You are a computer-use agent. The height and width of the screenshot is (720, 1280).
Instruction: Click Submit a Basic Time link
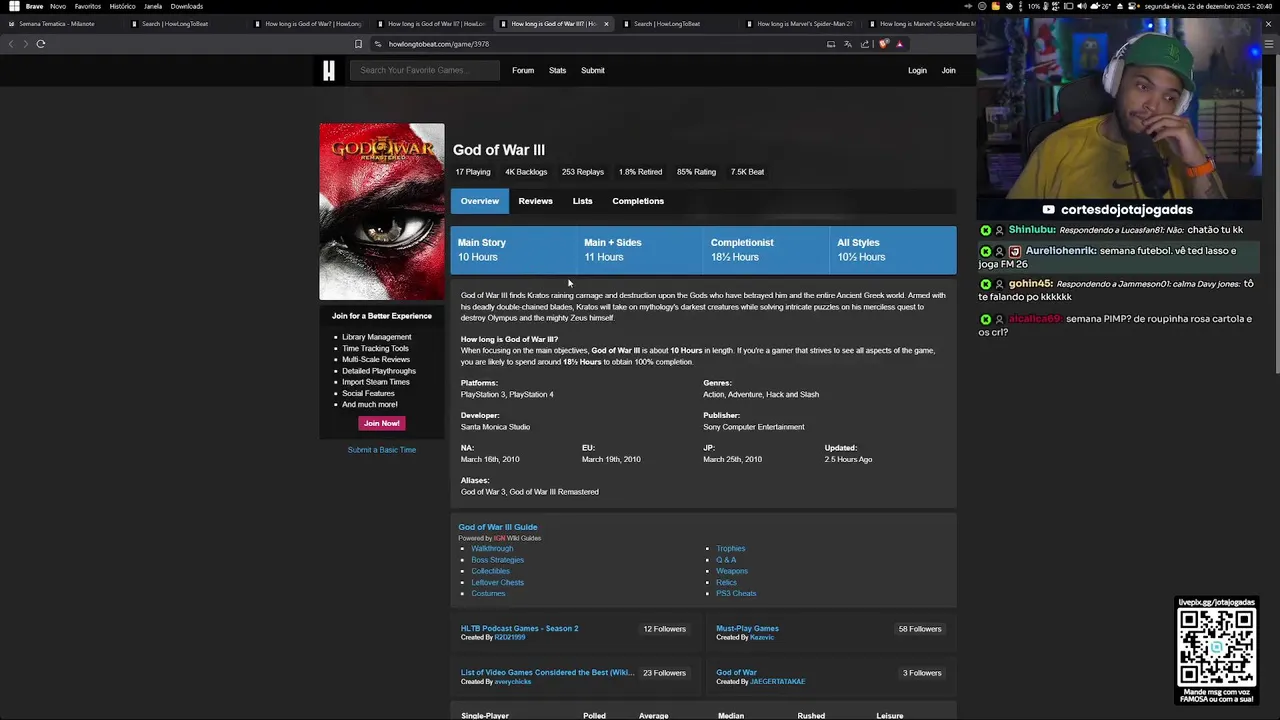click(x=381, y=450)
